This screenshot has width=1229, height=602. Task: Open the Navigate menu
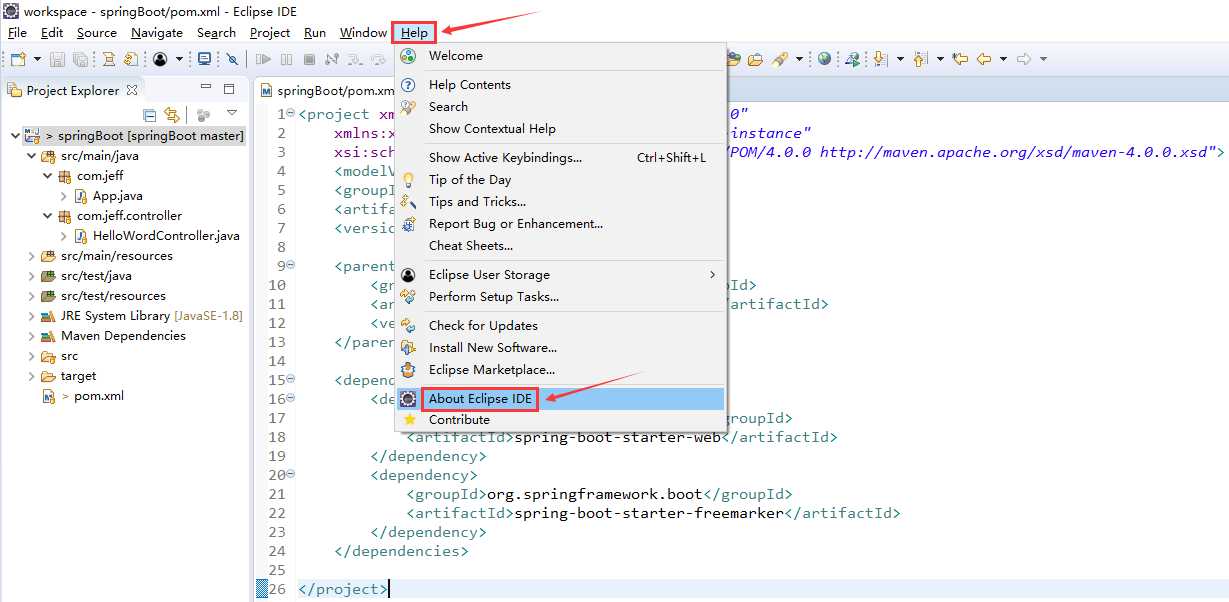(157, 33)
